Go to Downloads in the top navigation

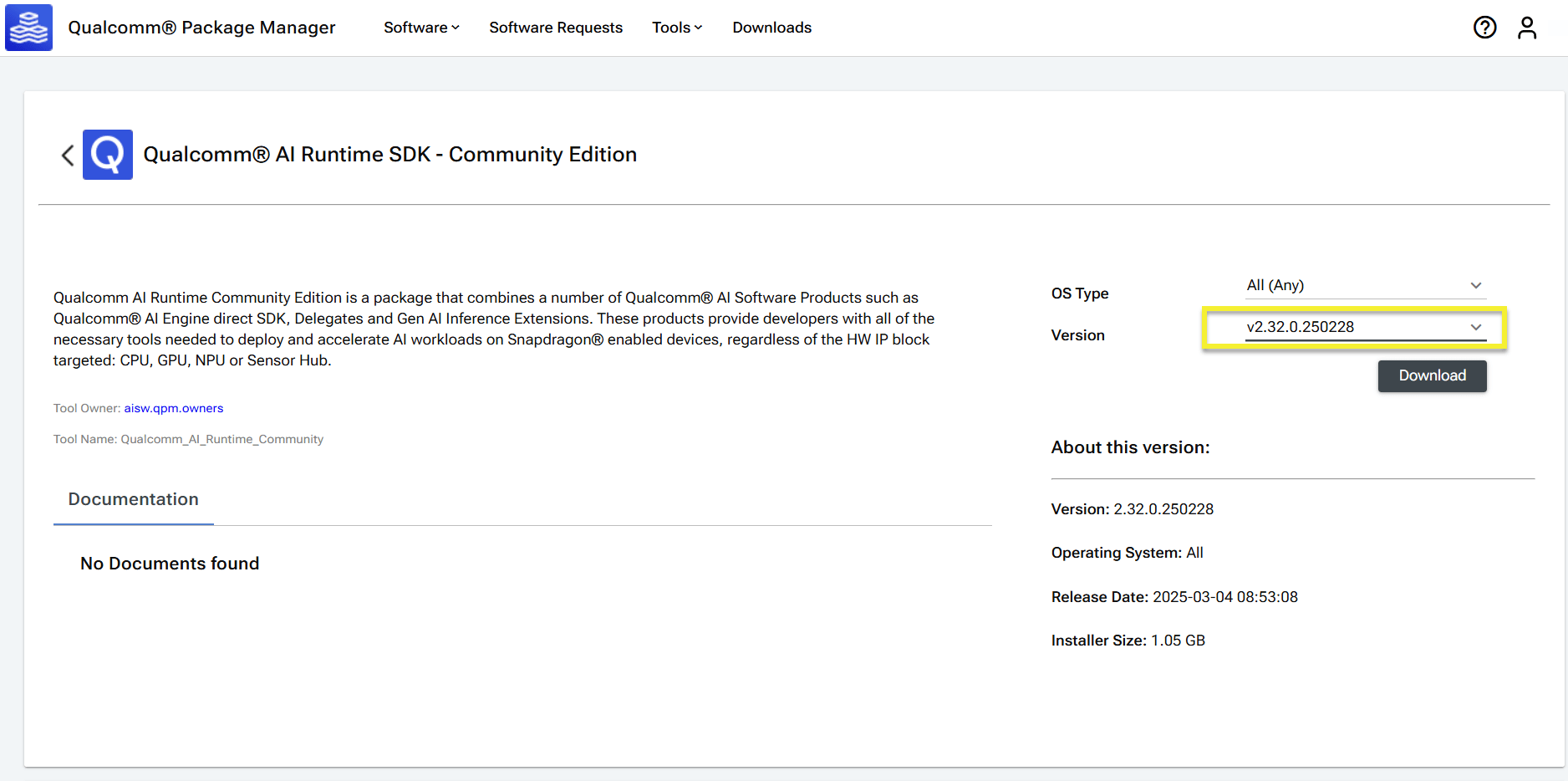pyautogui.click(x=772, y=28)
